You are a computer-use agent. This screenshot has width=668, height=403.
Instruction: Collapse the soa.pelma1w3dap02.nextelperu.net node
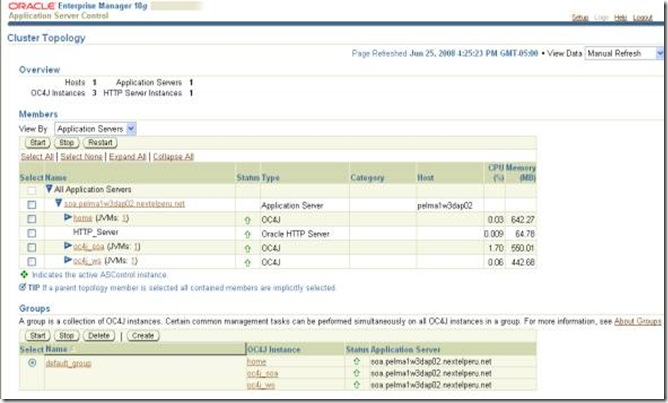[59, 203]
